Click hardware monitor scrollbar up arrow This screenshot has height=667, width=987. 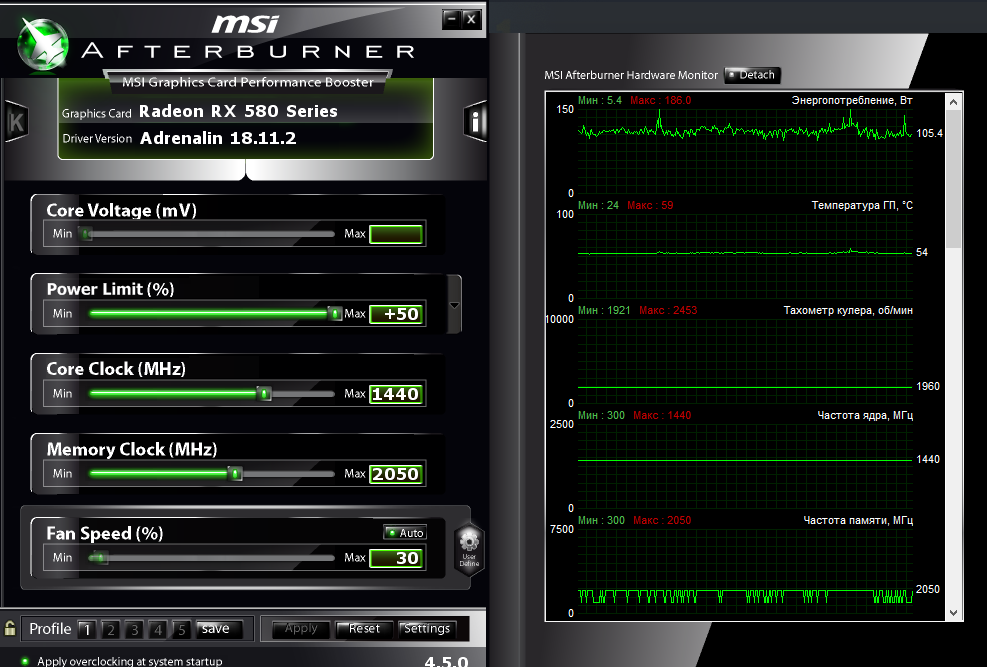[x=954, y=102]
